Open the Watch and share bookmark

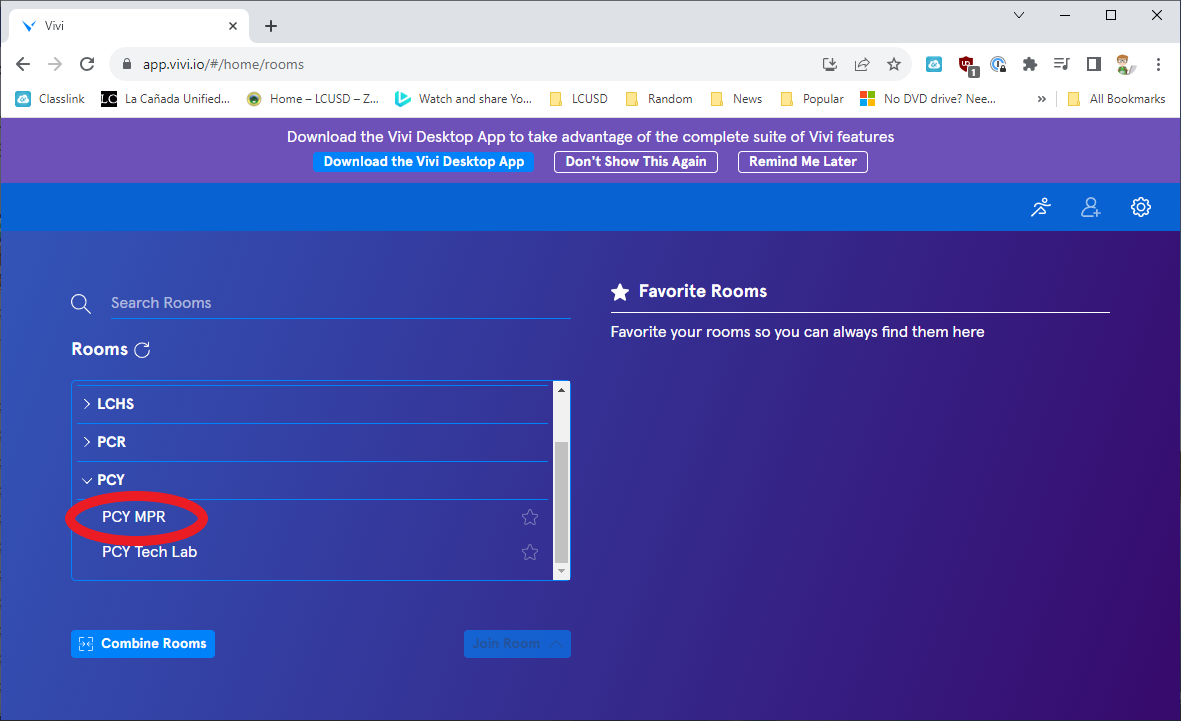click(463, 99)
